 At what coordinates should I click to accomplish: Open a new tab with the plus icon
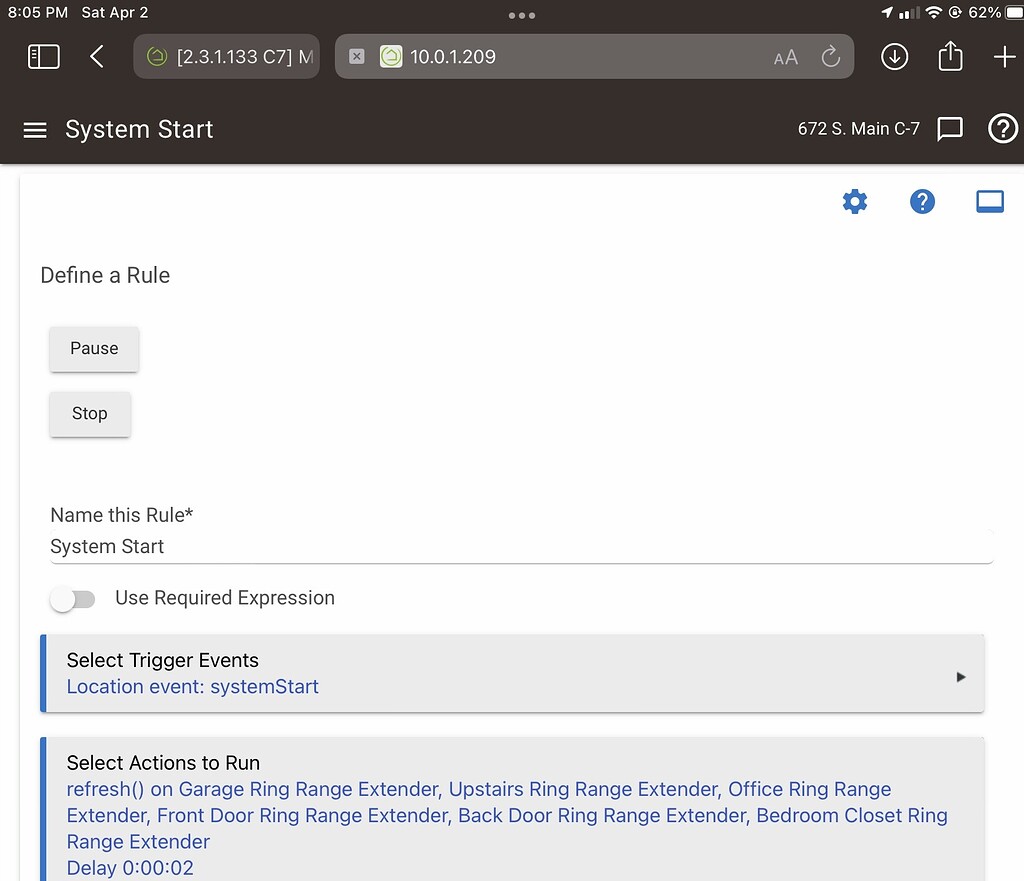click(x=1005, y=57)
